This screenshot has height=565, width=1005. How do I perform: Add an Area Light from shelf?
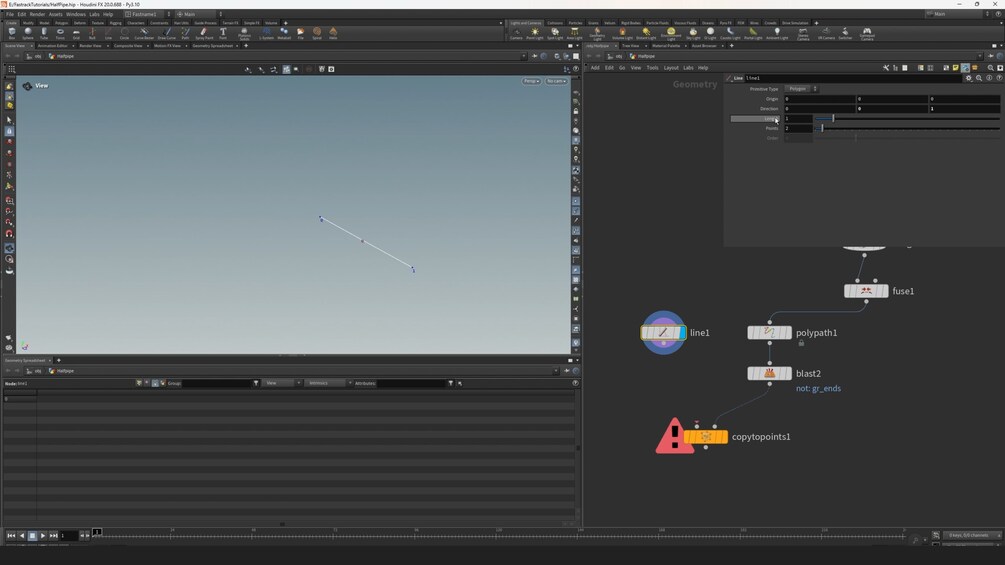click(574, 33)
